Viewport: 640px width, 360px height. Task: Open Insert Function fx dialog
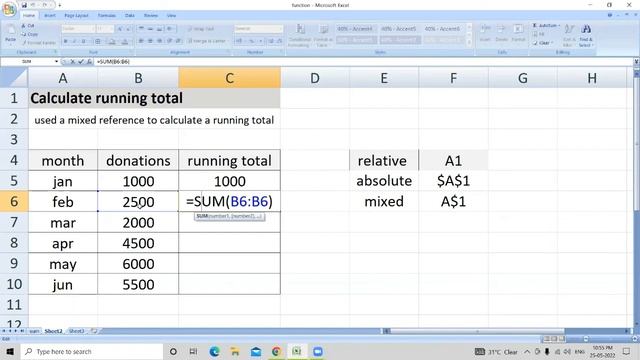pyautogui.click(x=89, y=62)
